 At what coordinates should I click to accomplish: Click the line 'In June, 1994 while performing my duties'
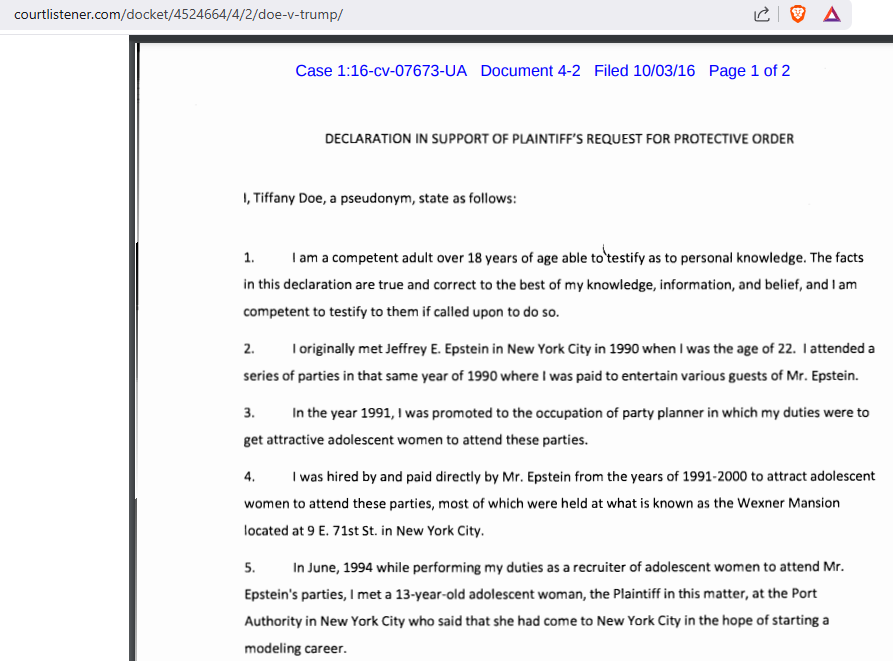568,567
